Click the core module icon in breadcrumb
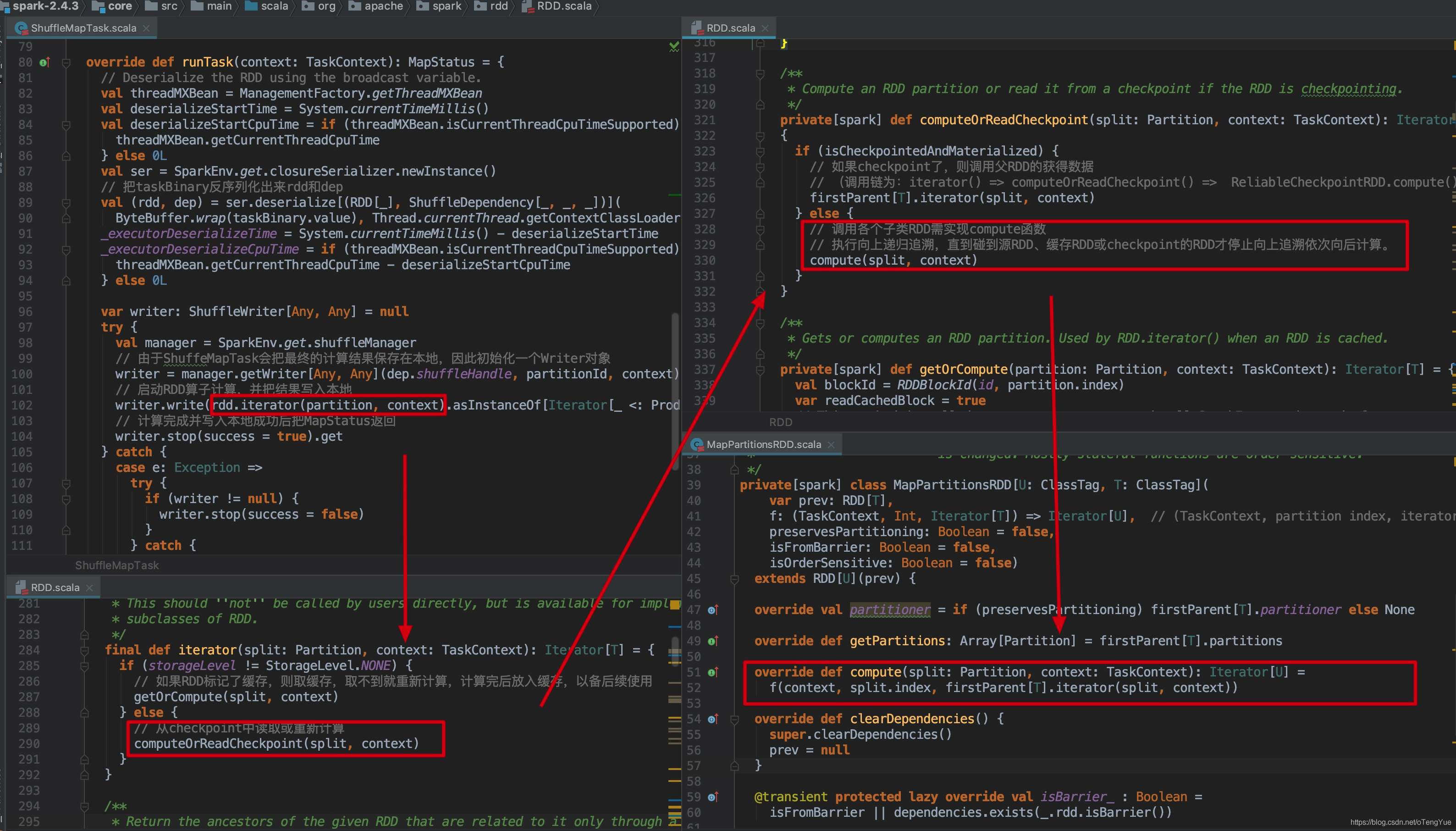 tap(98, 6)
